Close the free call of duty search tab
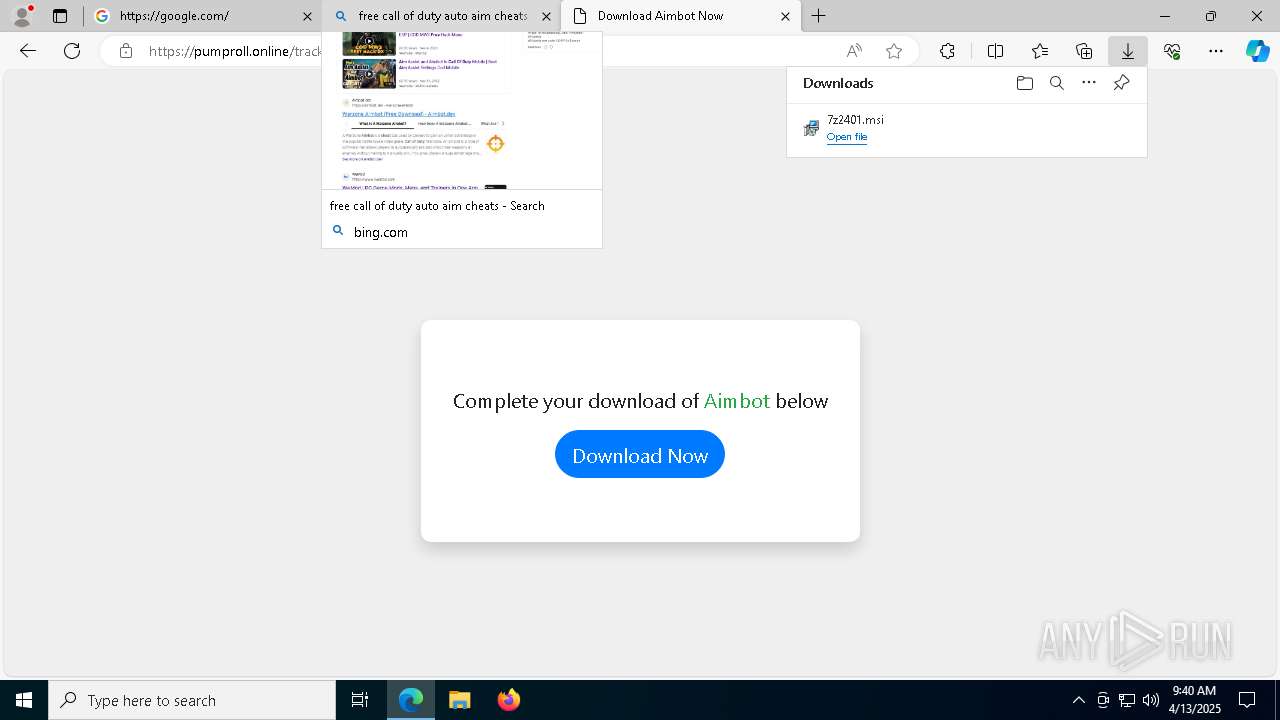This screenshot has width=1280, height=720. coord(546,16)
